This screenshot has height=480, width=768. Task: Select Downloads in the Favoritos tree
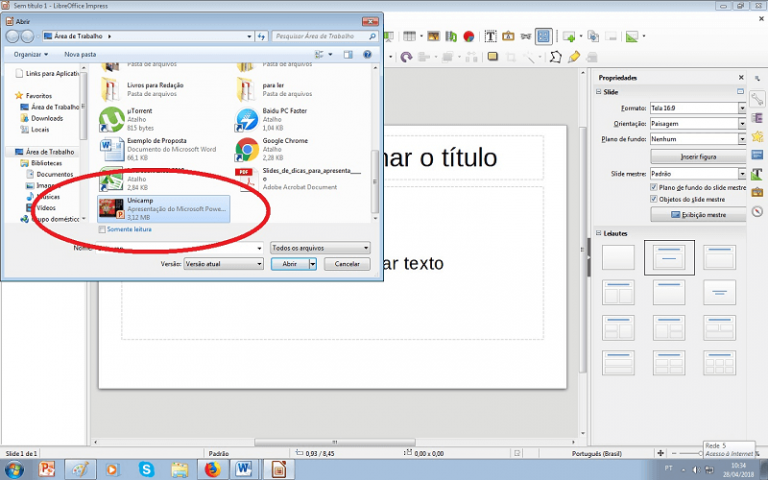(47, 118)
